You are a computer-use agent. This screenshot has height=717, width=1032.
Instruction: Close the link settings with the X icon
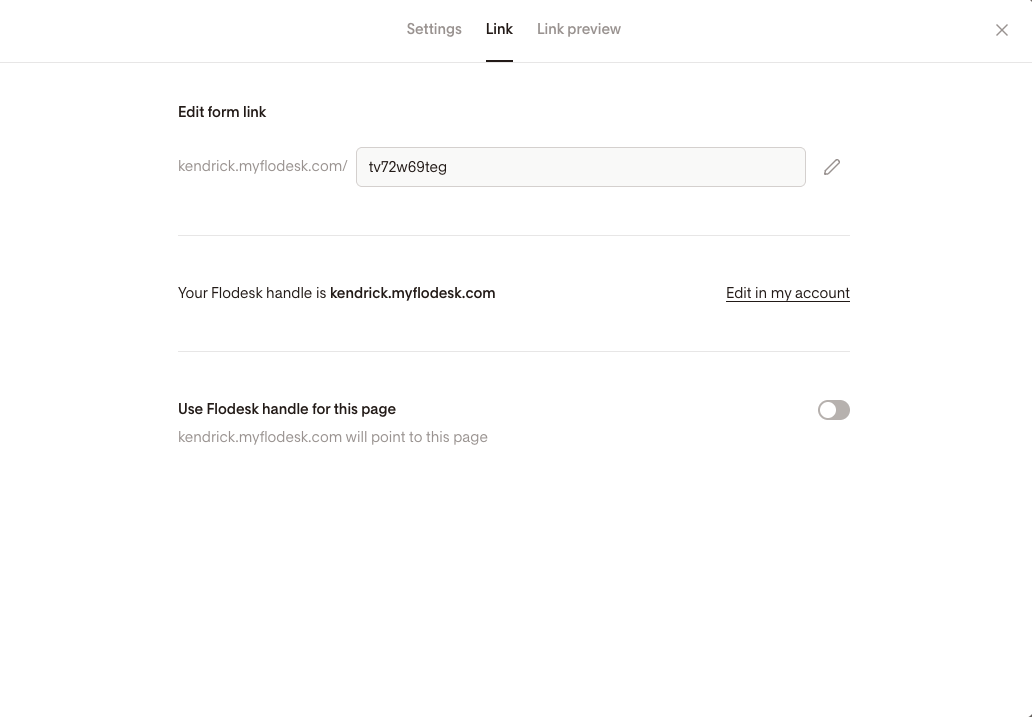tap(1002, 30)
